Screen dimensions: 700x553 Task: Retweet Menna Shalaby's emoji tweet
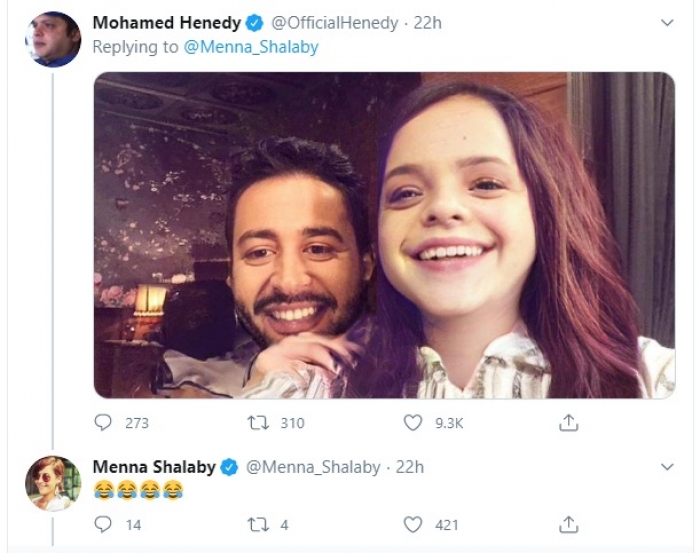click(x=258, y=524)
